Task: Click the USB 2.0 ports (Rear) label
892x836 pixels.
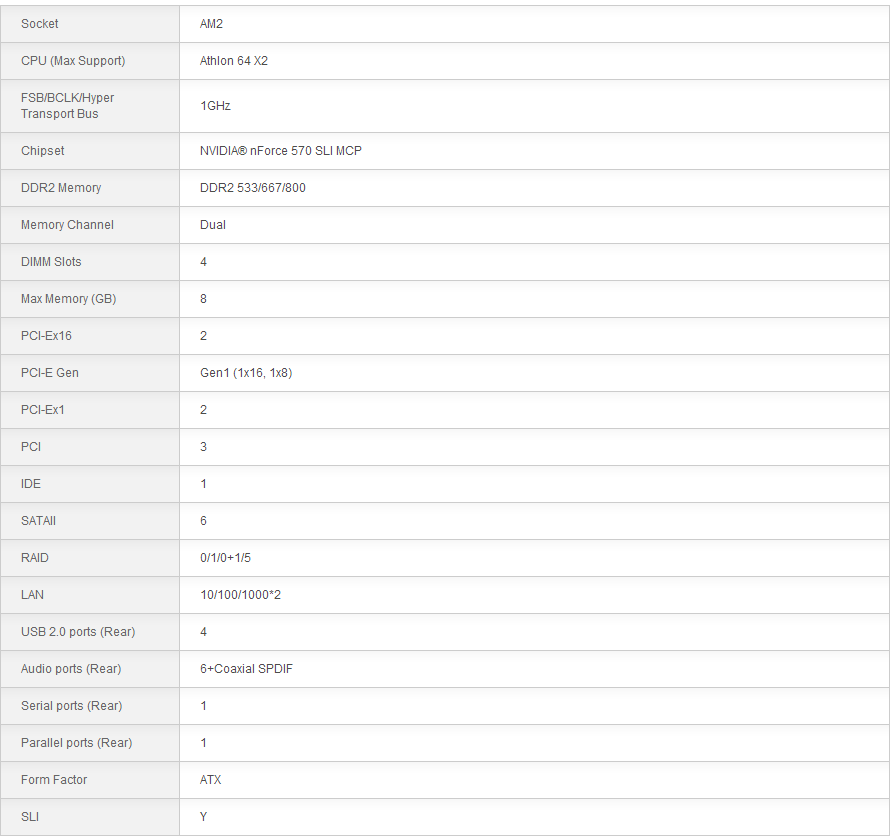Action: [x=78, y=632]
